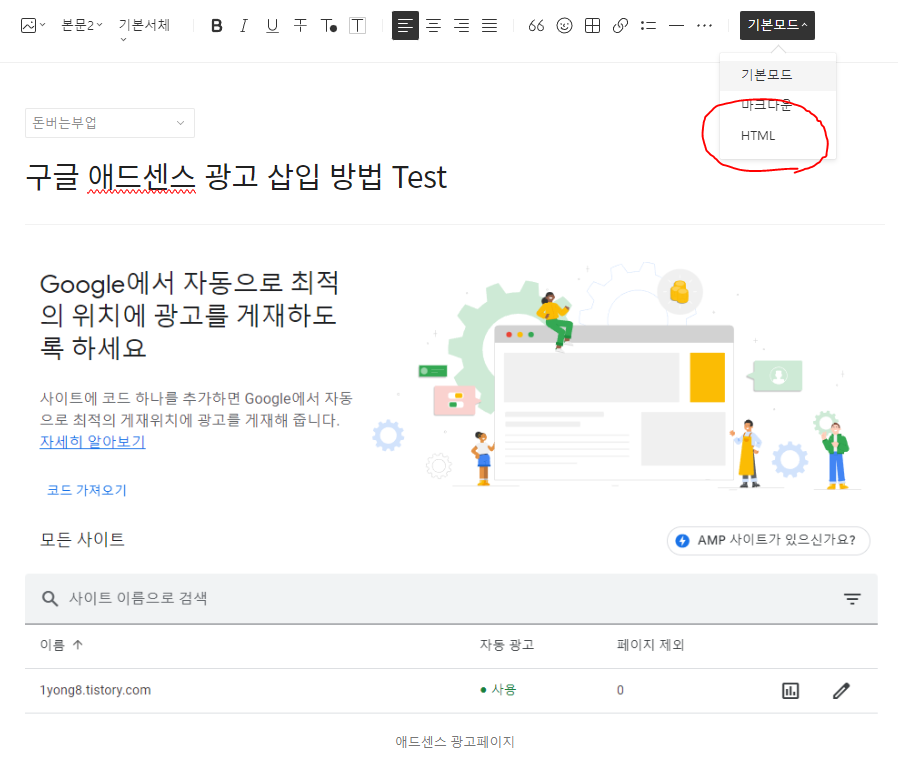
Task: Insert a table
Action: [x=592, y=26]
